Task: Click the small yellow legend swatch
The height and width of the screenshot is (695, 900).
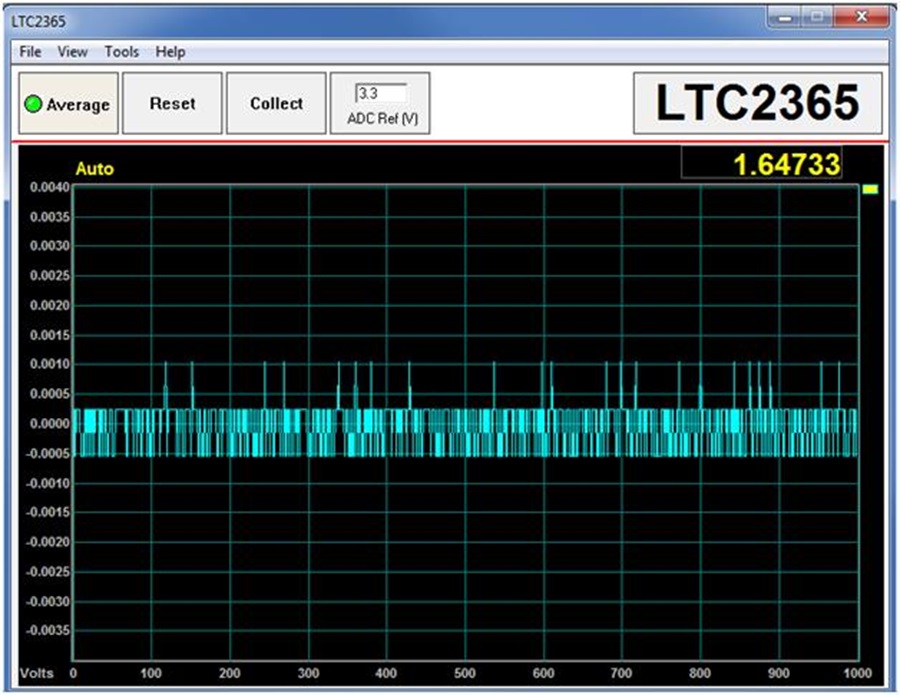Action: (x=870, y=189)
